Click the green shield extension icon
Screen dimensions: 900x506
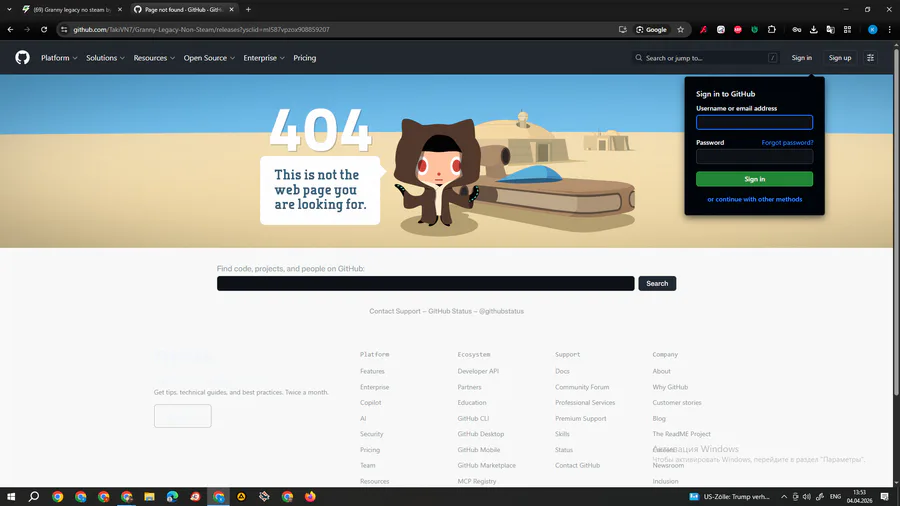(x=755, y=29)
